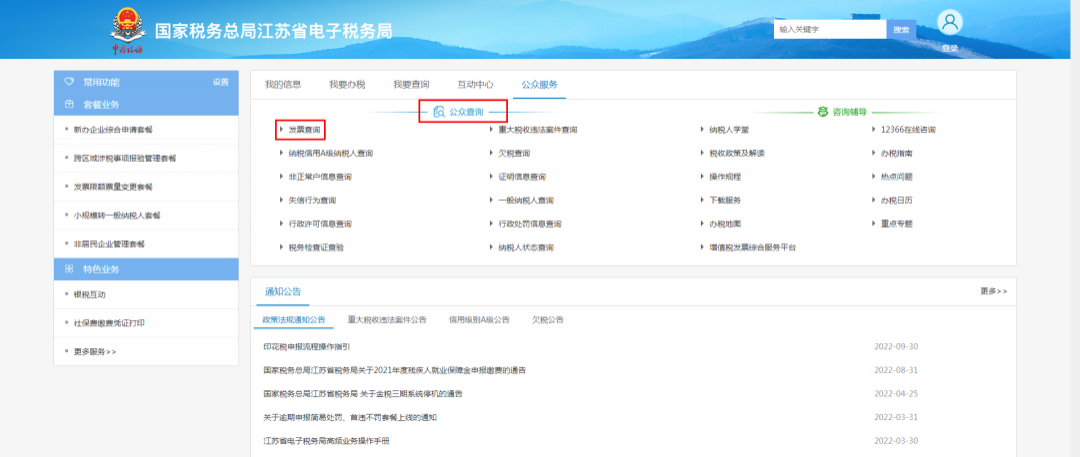Open the 发票查询 link

[304, 130]
